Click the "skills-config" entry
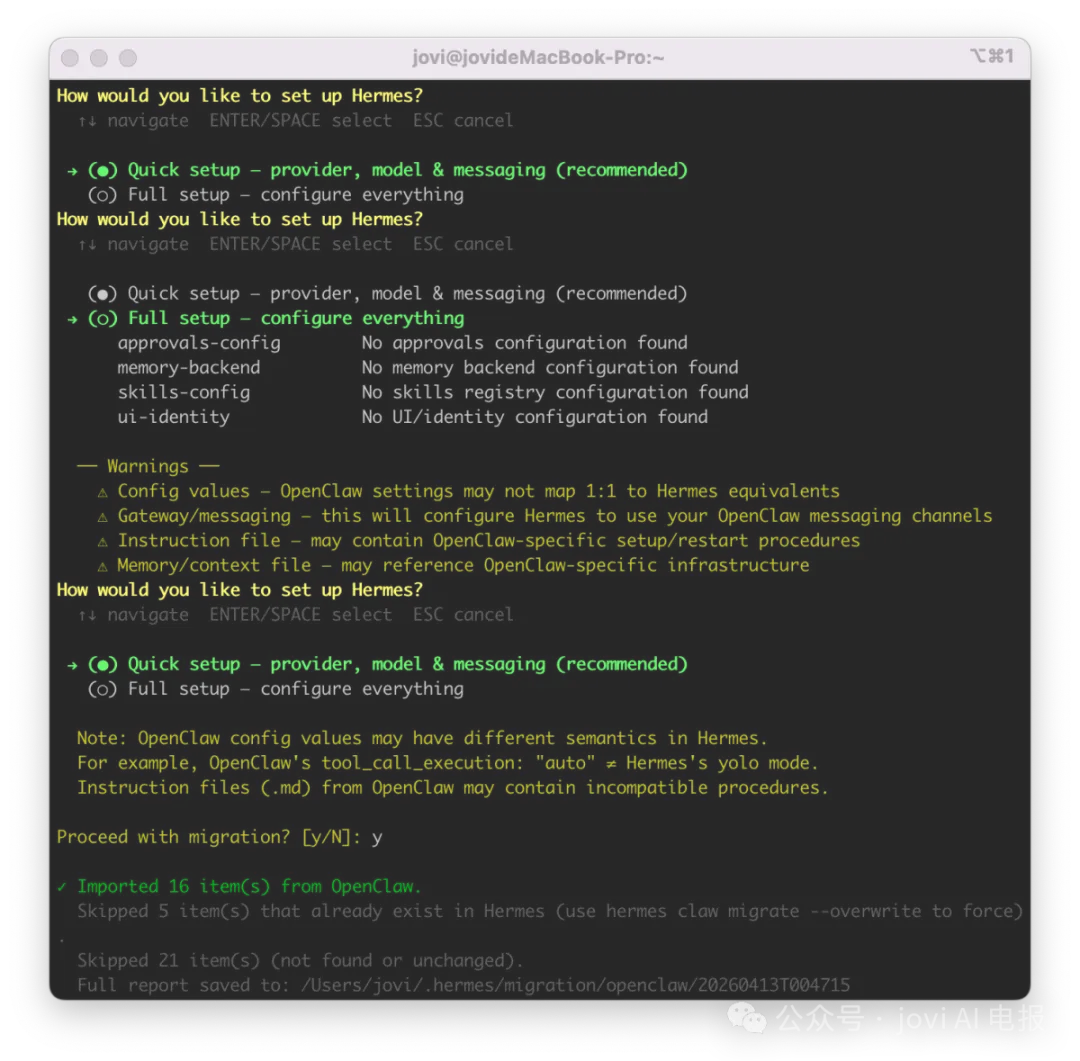Viewport: 1080px width, 1061px height. click(184, 393)
